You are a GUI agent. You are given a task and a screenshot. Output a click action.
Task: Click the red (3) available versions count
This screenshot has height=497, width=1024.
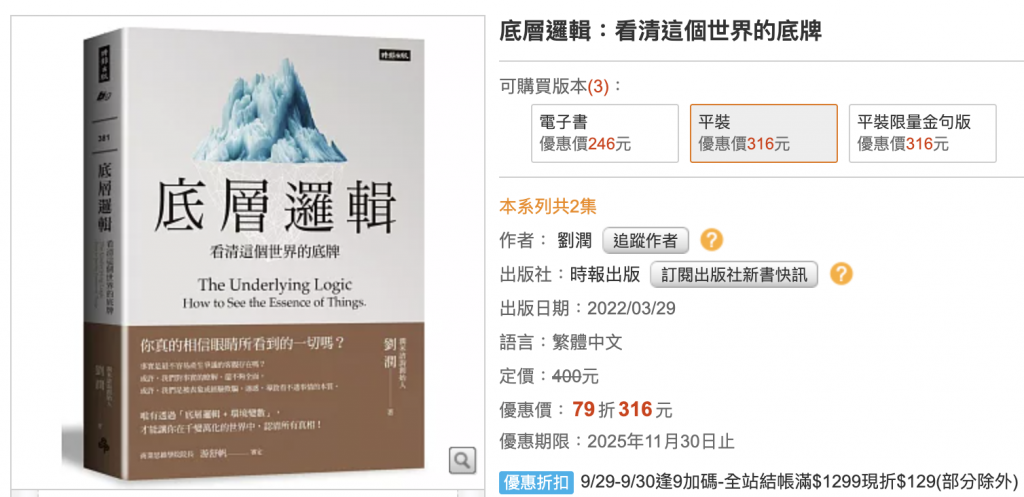click(x=598, y=86)
